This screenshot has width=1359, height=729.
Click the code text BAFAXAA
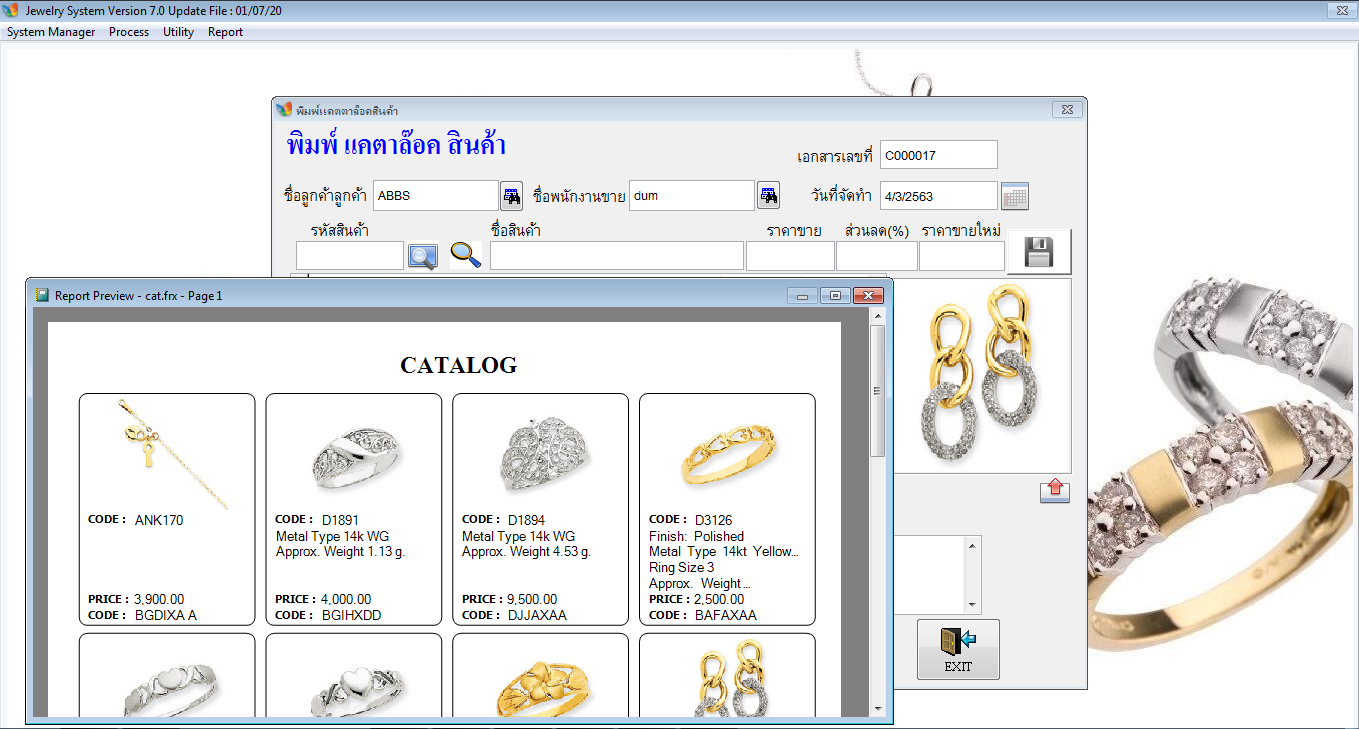click(x=725, y=616)
